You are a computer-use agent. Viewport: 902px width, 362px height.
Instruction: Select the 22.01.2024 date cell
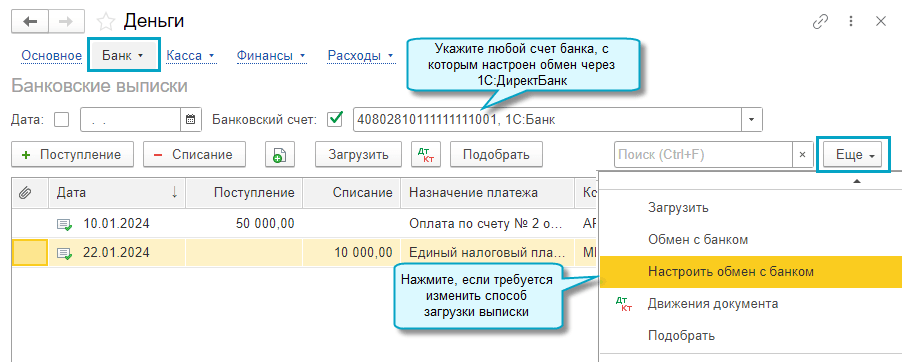coord(116,253)
